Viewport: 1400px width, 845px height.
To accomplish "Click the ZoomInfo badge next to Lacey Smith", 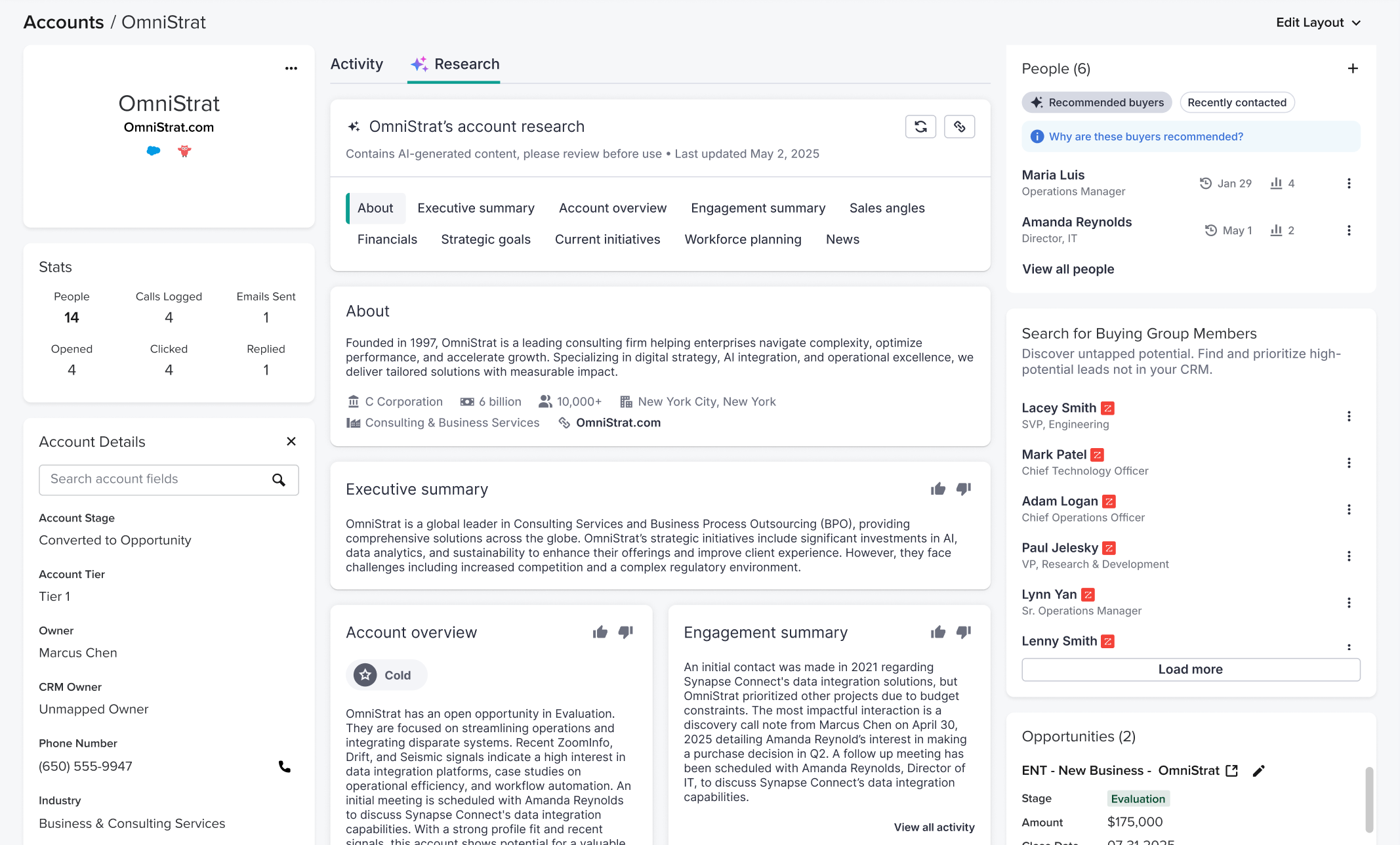I will (x=1107, y=408).
